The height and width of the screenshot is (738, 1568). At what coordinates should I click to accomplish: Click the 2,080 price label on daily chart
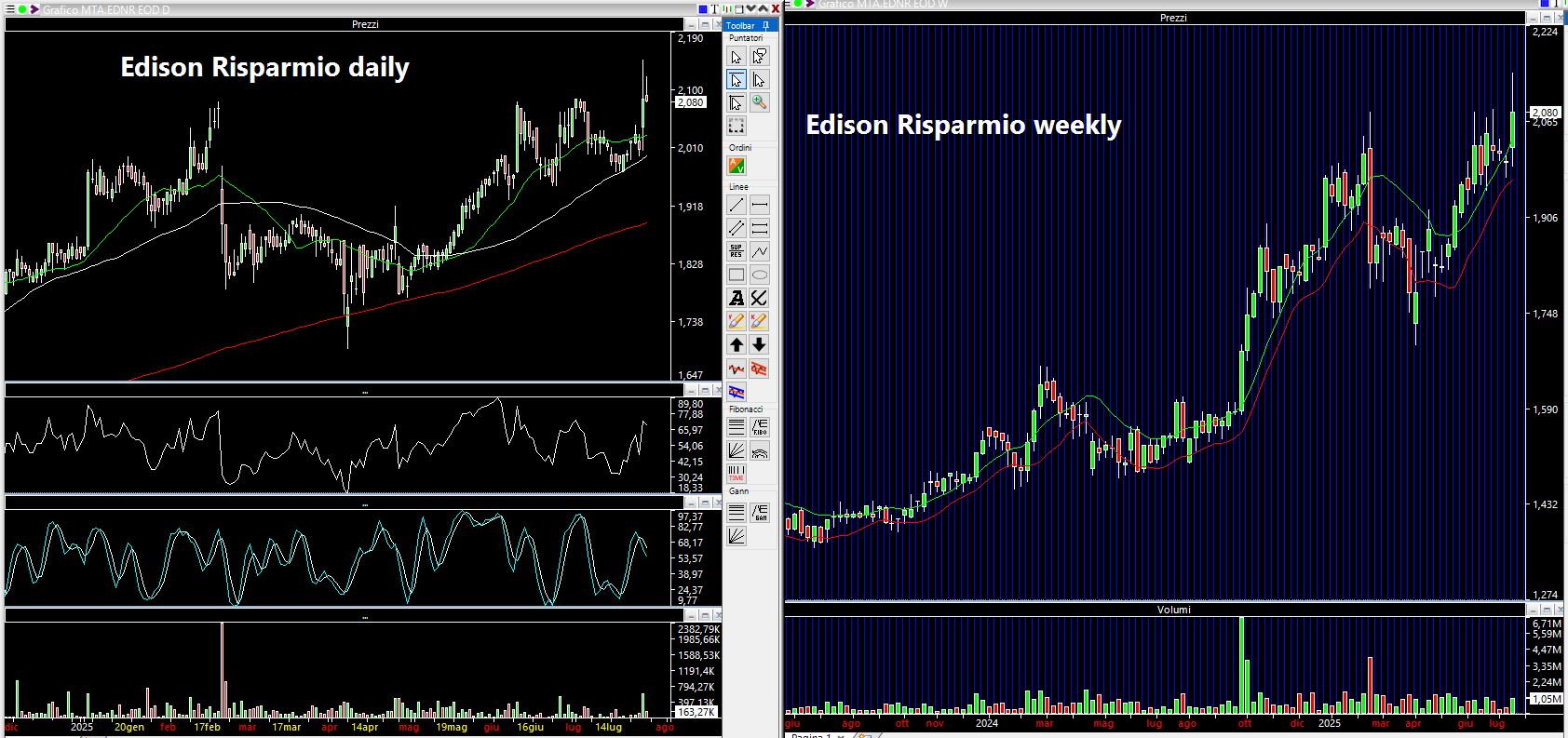click(690, 102)
